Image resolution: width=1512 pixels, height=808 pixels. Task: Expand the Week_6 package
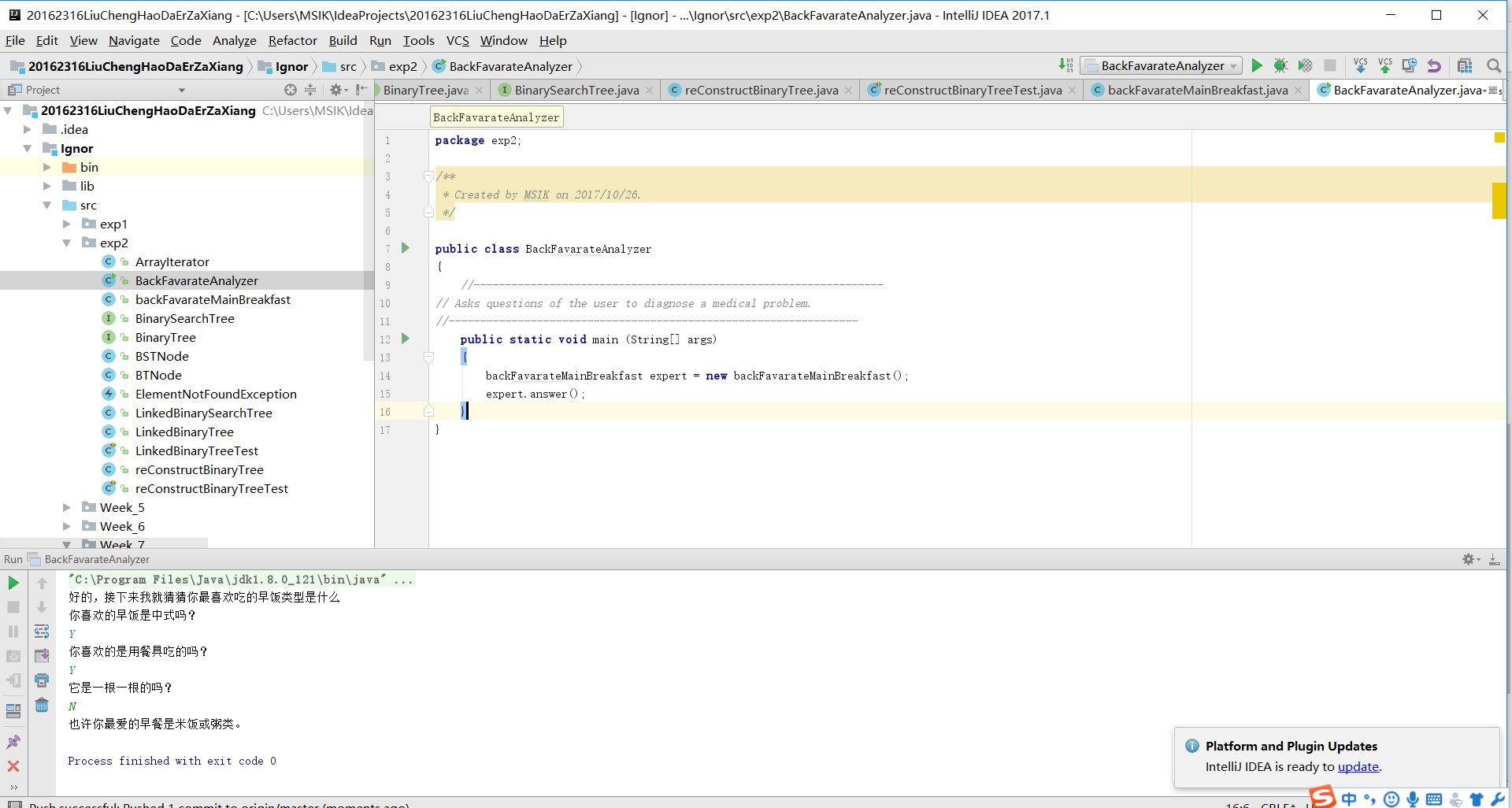click(x=66, y=526)
